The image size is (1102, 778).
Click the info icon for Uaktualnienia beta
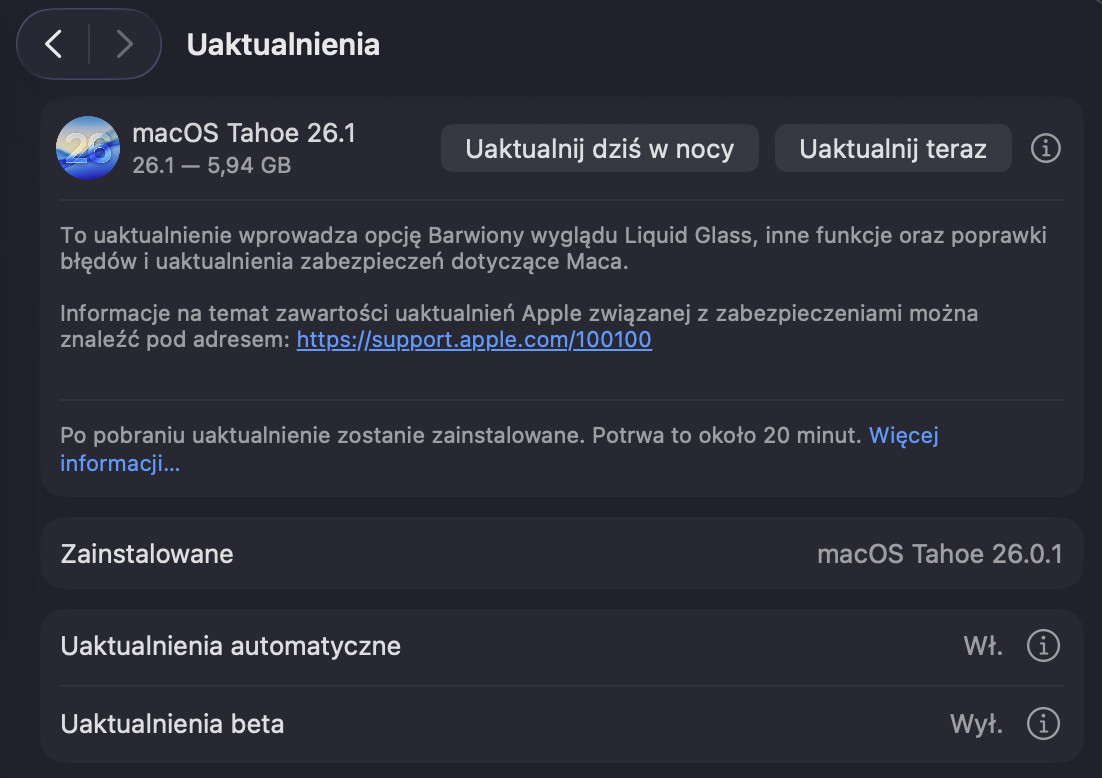(x=1043, y=723)
